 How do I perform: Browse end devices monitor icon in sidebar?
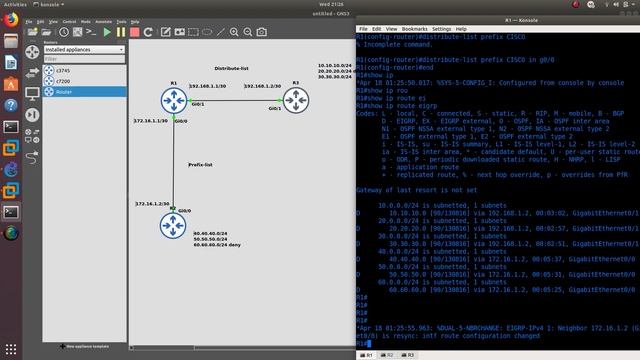click(x=32, y=93)
